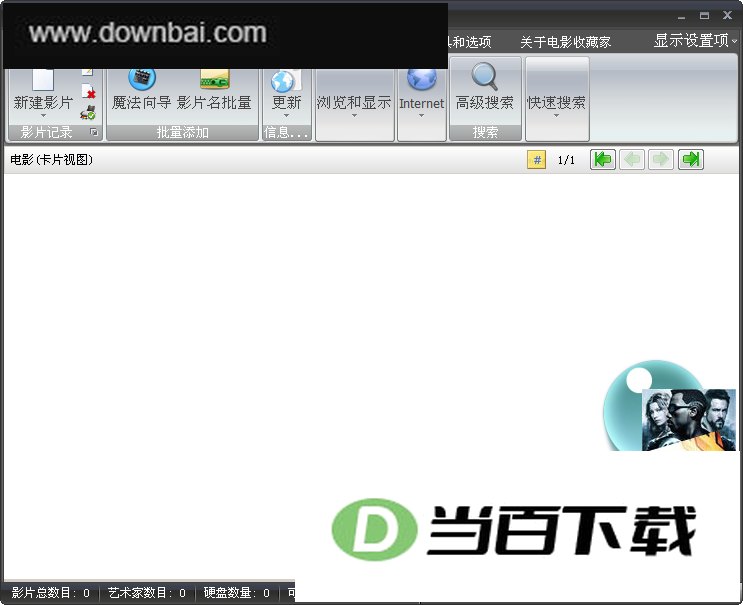The height and width of the screenshot is (605, 743).
Task: Click the yellow # page number button
Action: point(536,160)
